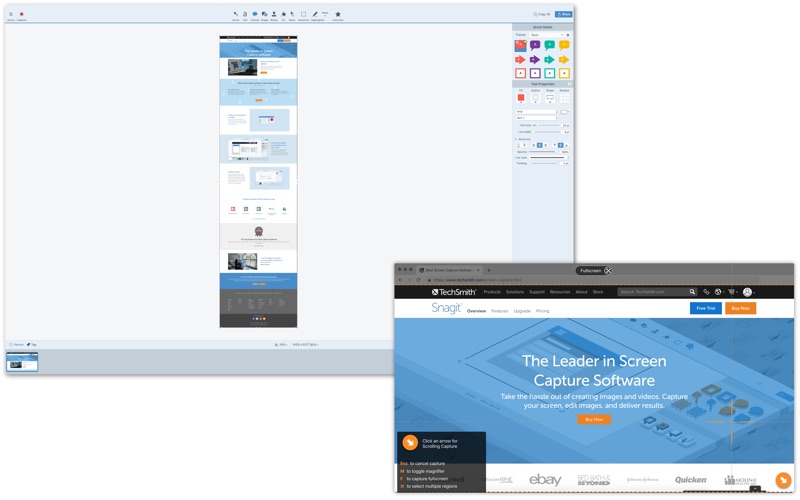This screenshot has height=500, width=800.
Task: Open the Tool Properties help icon
Action: [x=569, y=84]
